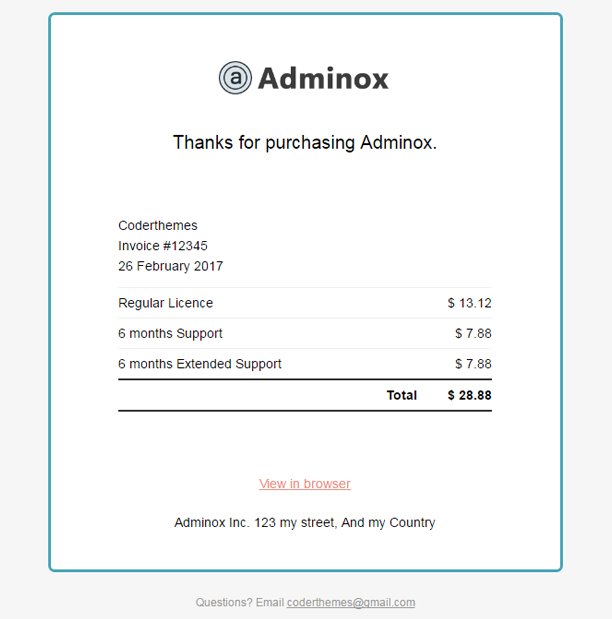This screenshot has width=612, height=619.
Task: Click the Adminox Inc. address line
Action: (305, 522)
